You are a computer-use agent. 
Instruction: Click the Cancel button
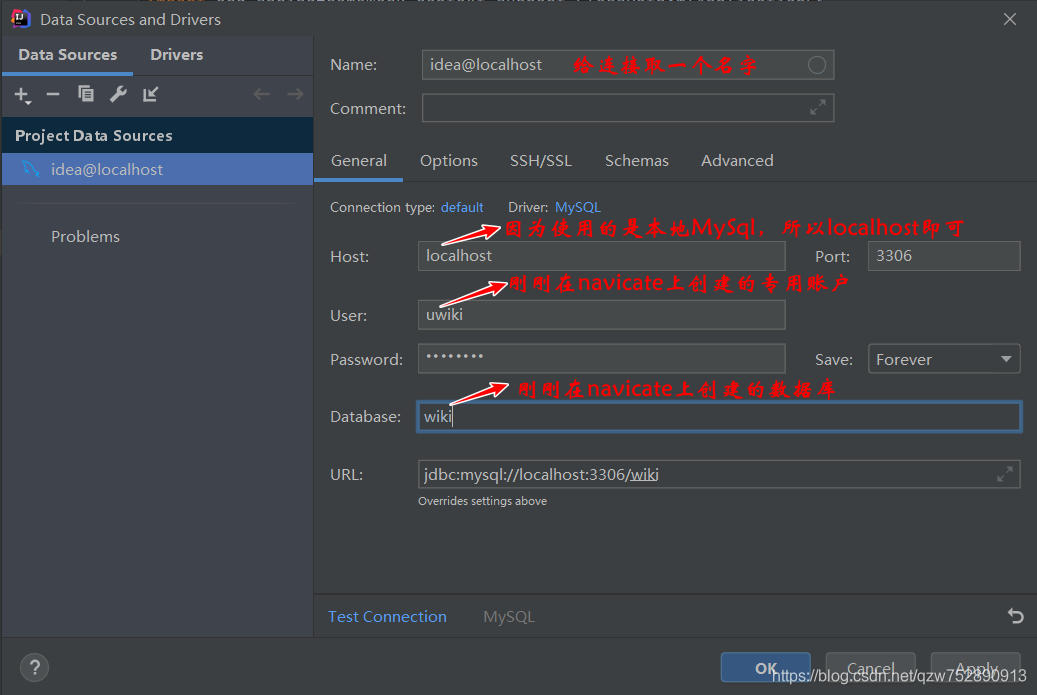[x=870, y=667]
